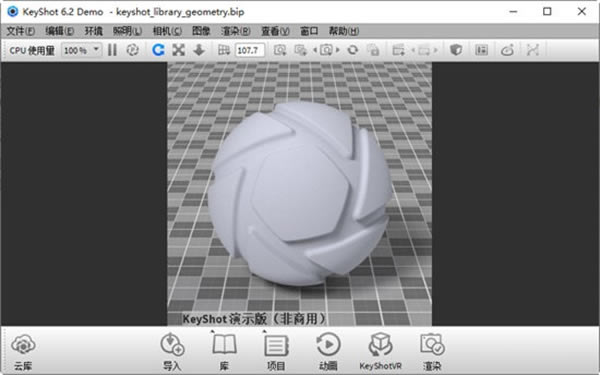The image size is (600, 375).
Task: Maximize the KeyShot window
Action: click(x=547, y=11)
